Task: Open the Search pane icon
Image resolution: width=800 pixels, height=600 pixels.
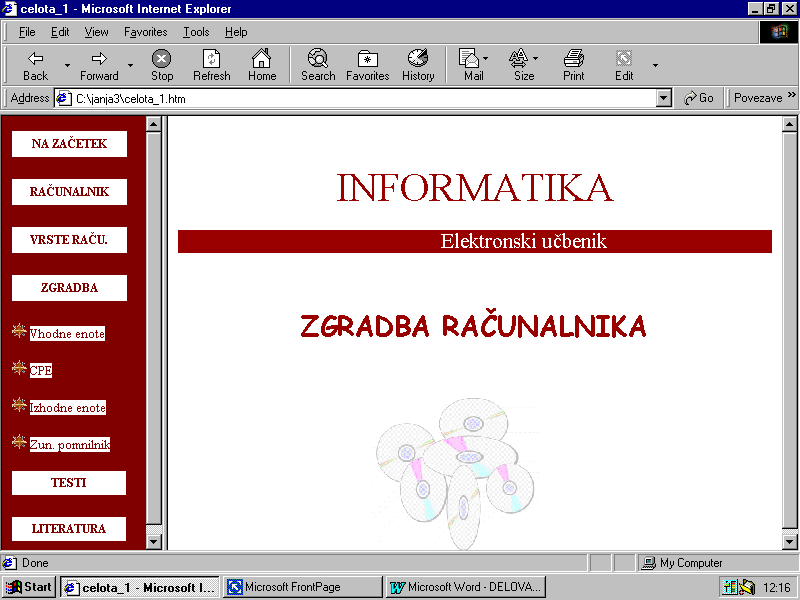Action: pyautogui.click(x=318, y=59)
